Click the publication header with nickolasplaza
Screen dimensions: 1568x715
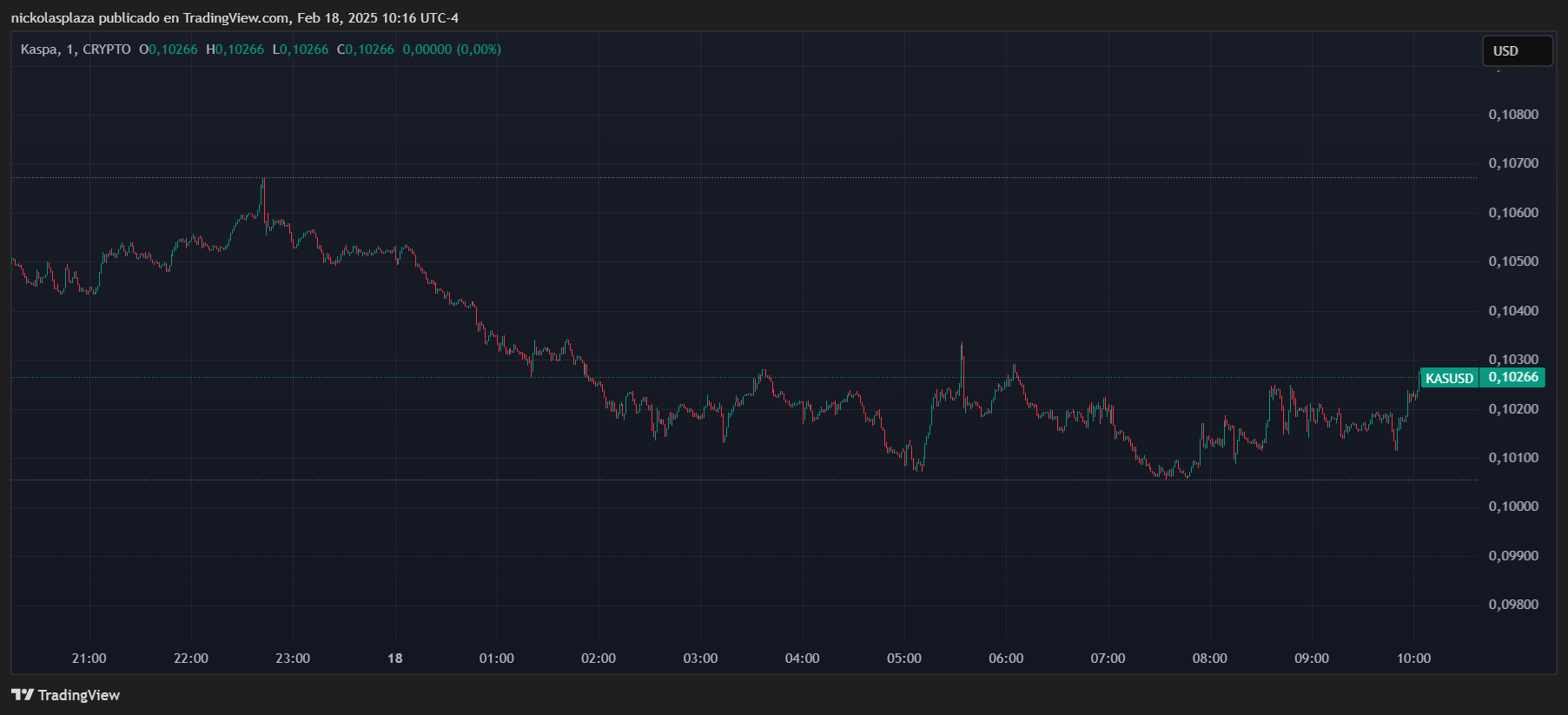tap(235, 18)
